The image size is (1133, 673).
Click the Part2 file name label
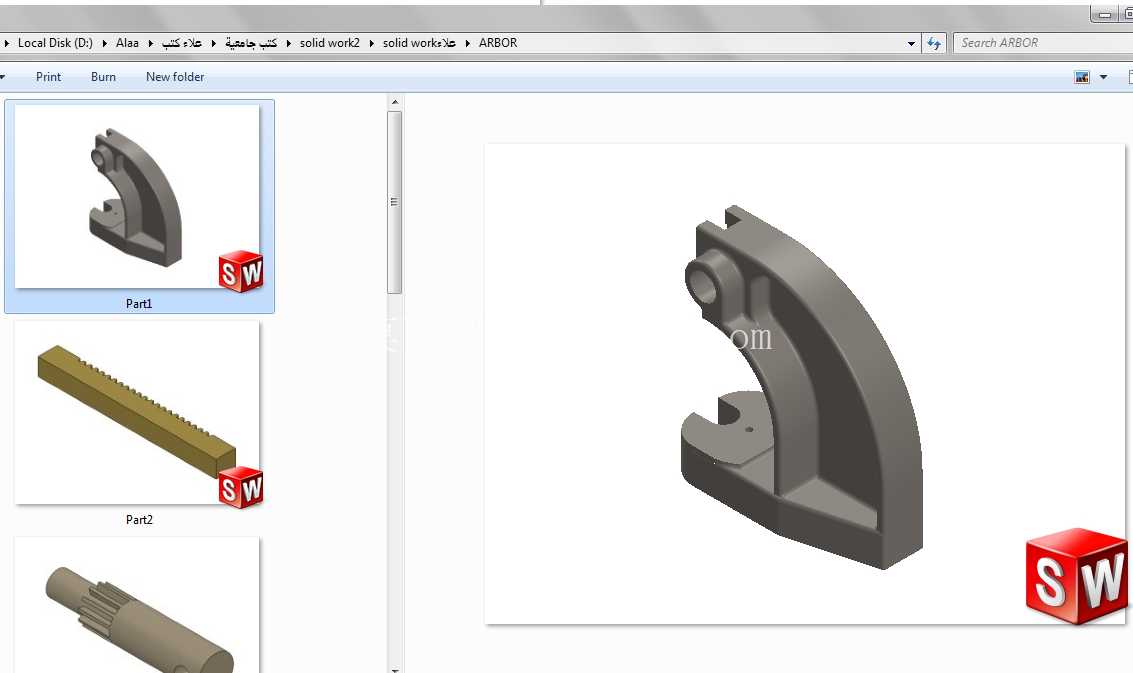[139, 520]
